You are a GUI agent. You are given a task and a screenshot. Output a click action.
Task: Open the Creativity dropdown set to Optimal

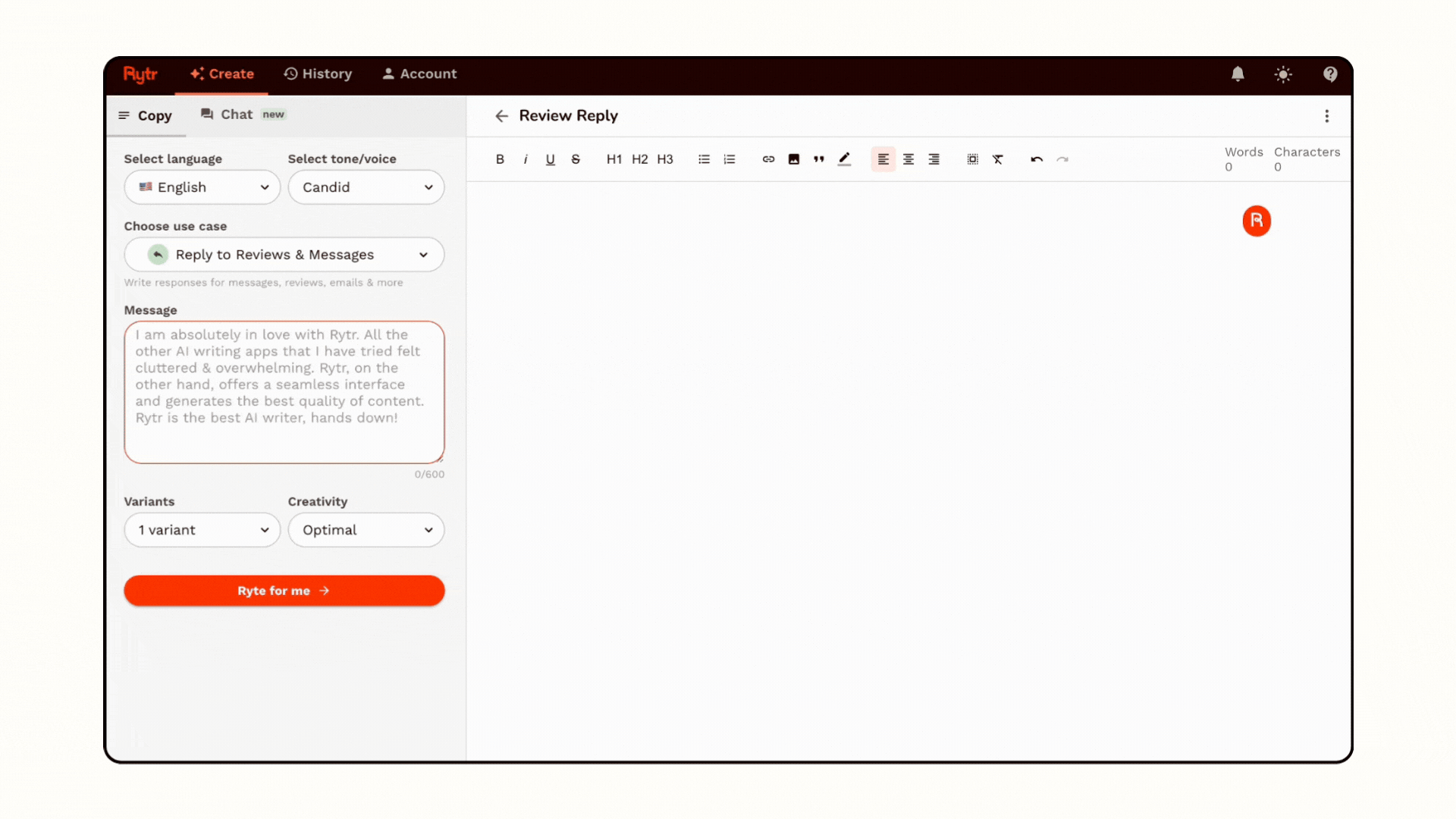[x=366, y=529]
